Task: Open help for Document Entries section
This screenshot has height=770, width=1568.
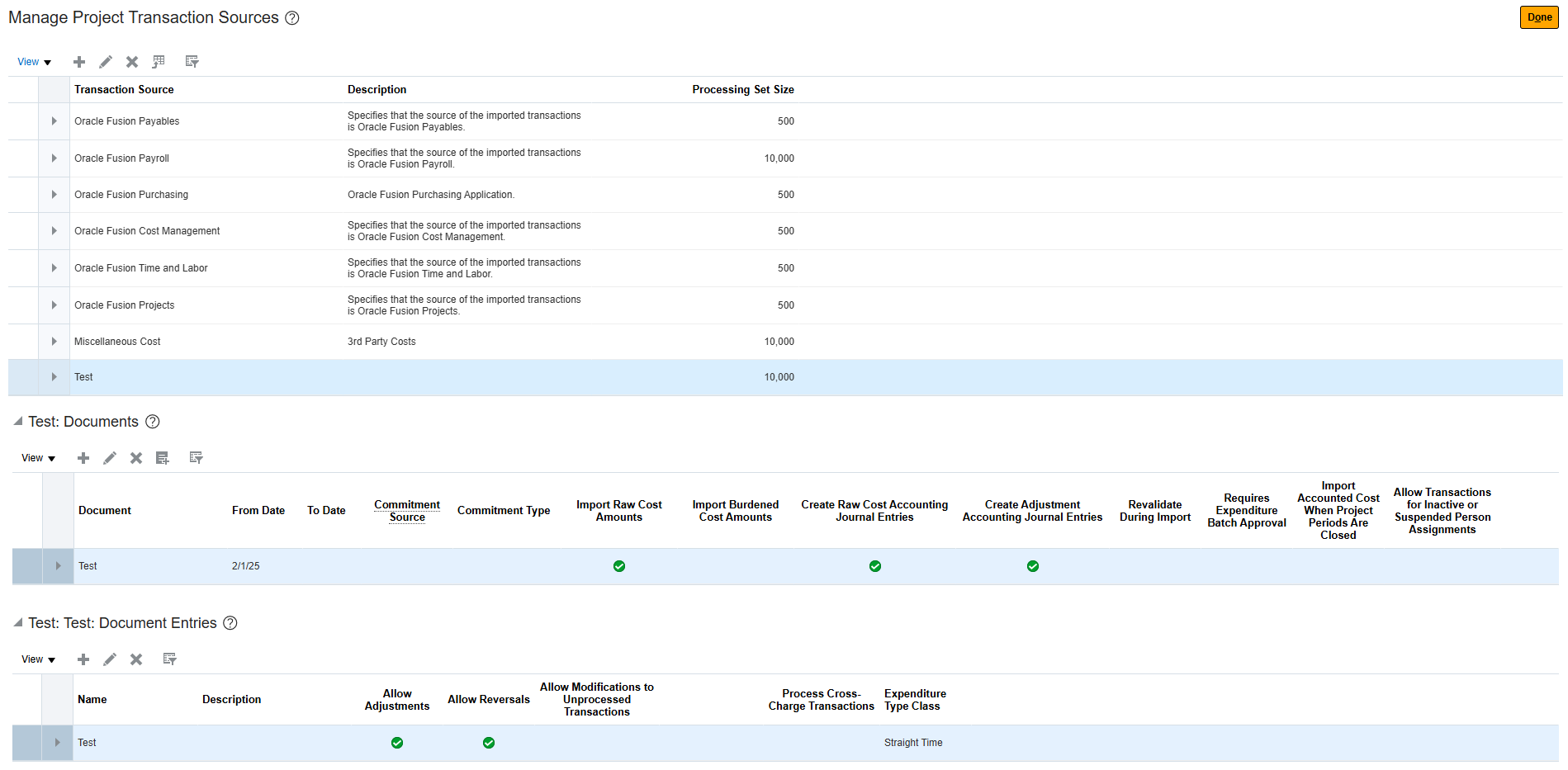Action: pyautogui.click(x=231, y=623)
